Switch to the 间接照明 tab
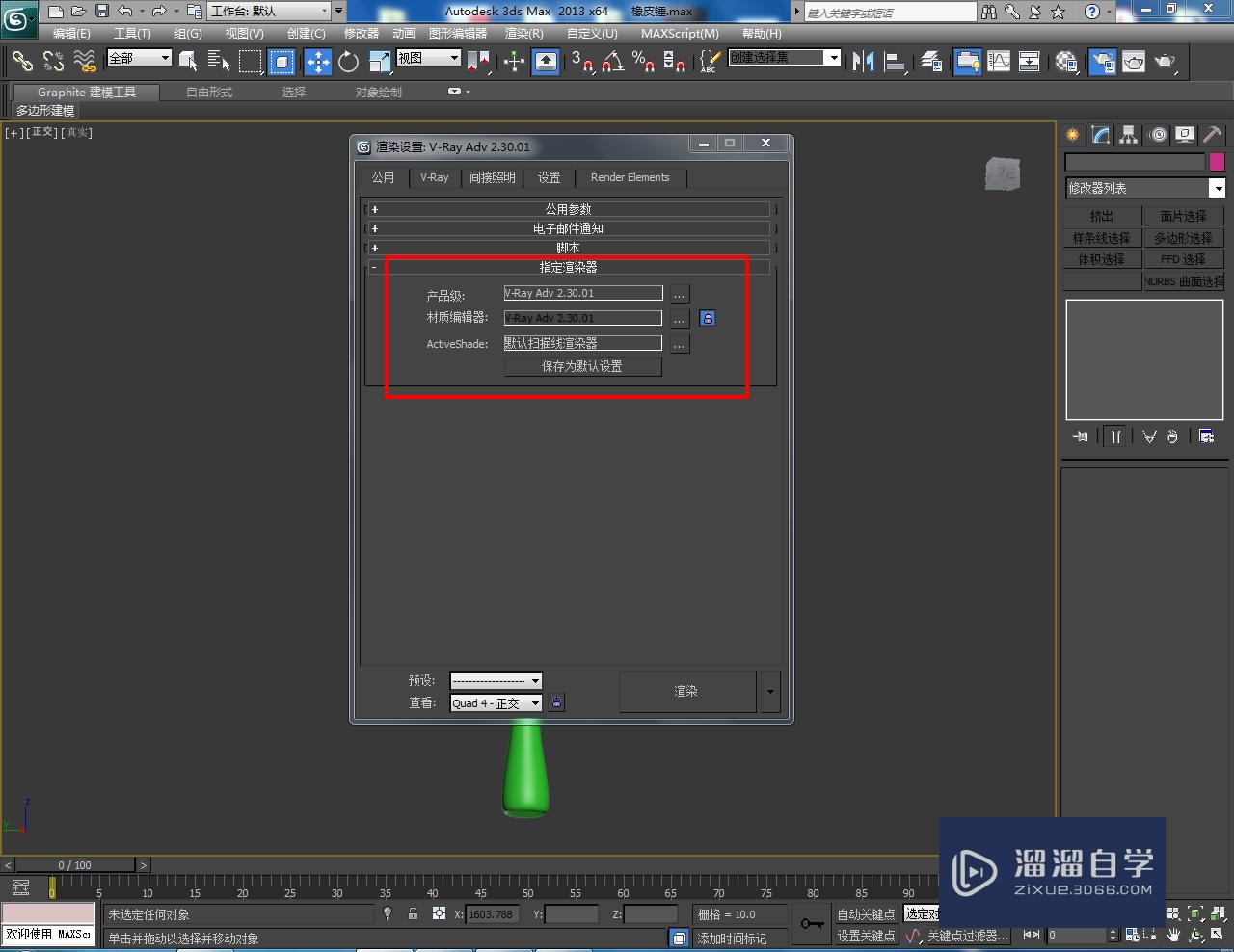 pos(493,177)
